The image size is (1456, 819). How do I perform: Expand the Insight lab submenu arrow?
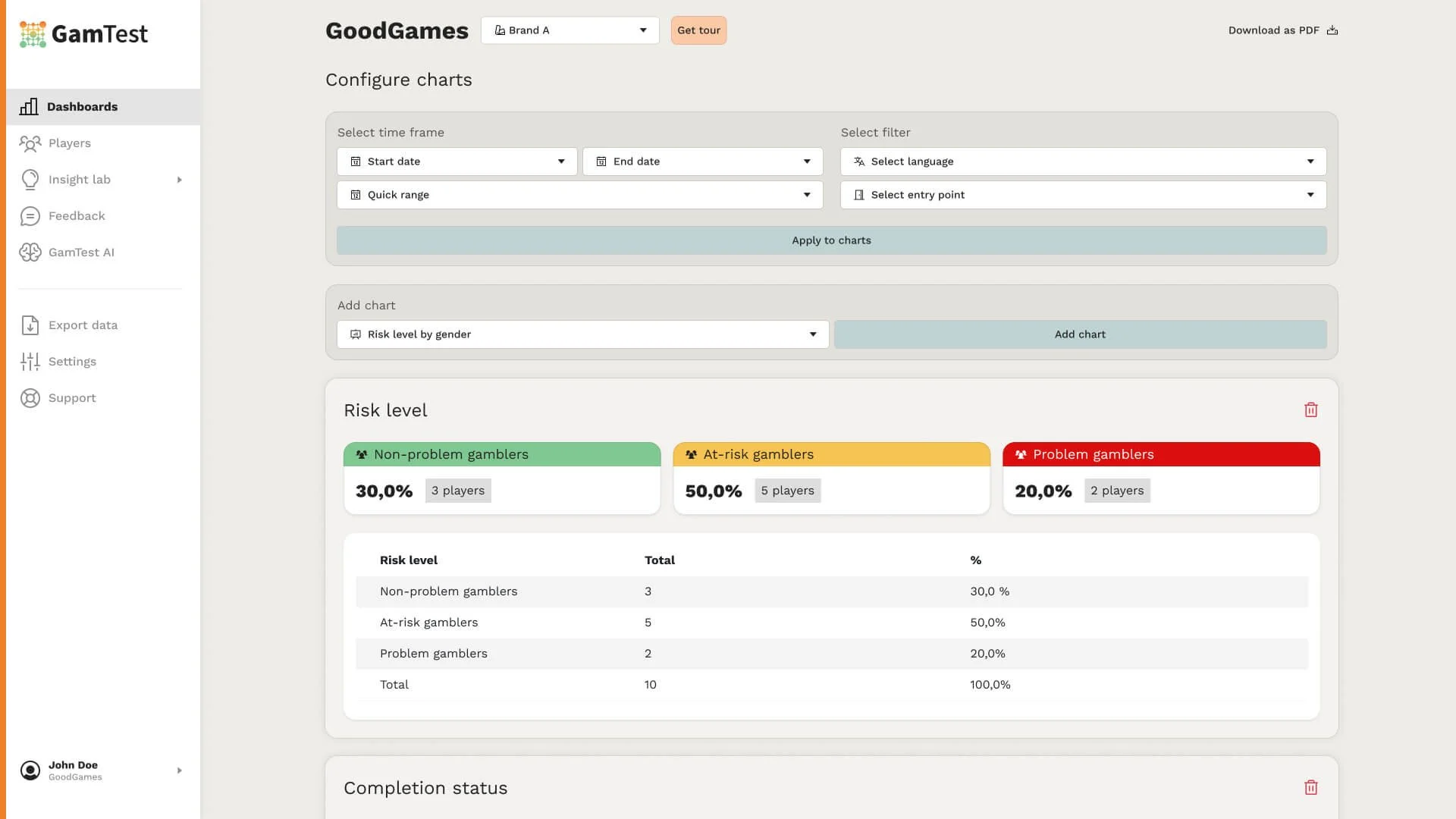click(180, 180)
